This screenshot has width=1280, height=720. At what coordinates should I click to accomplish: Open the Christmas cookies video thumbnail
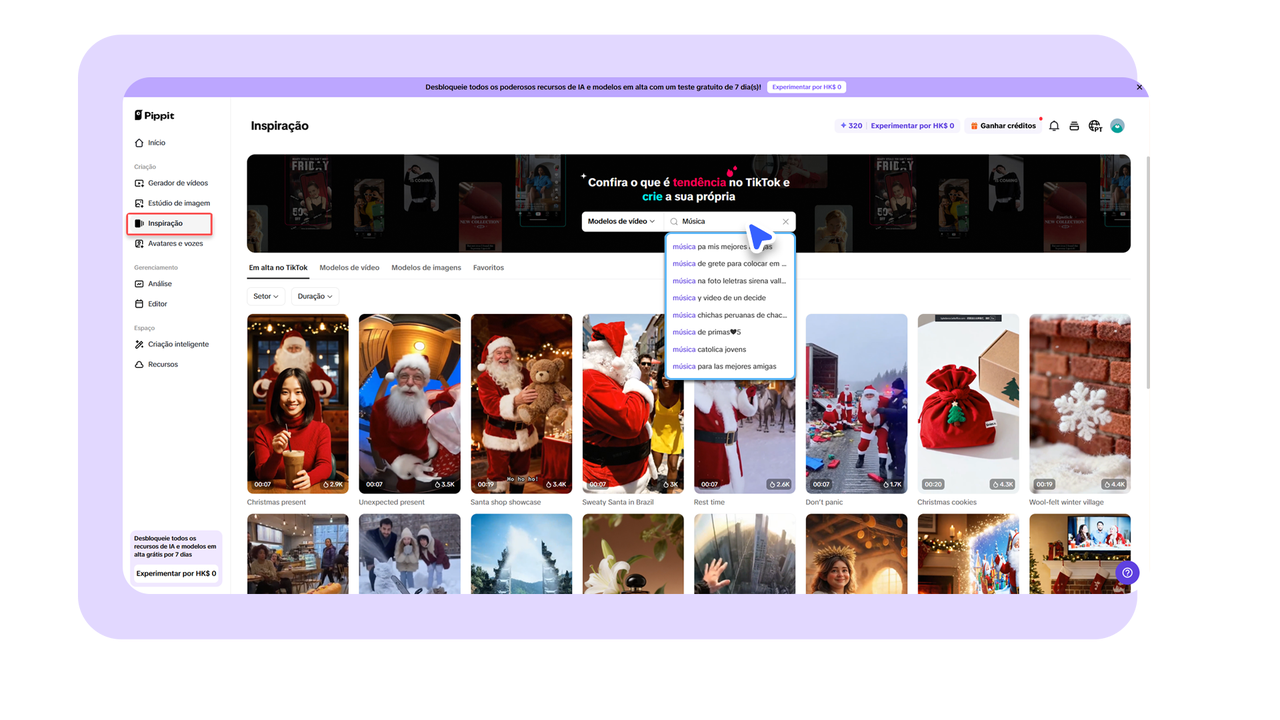pyautogui.click(x=968, y=404)
